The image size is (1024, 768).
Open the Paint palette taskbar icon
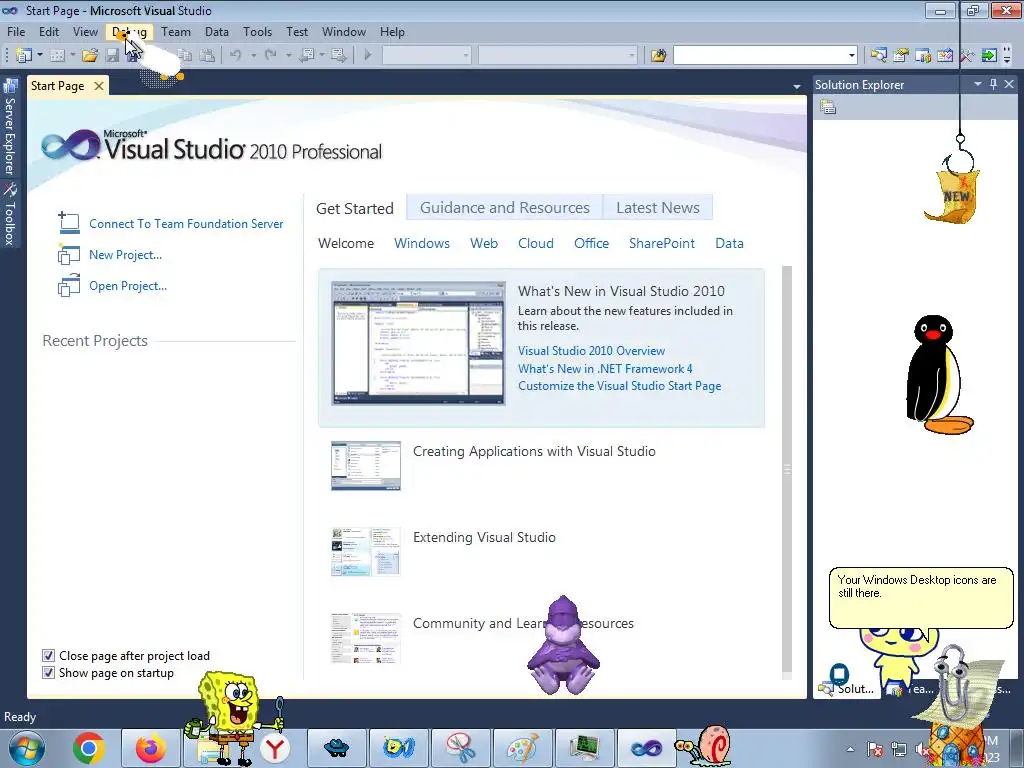[x=522, y=748]
